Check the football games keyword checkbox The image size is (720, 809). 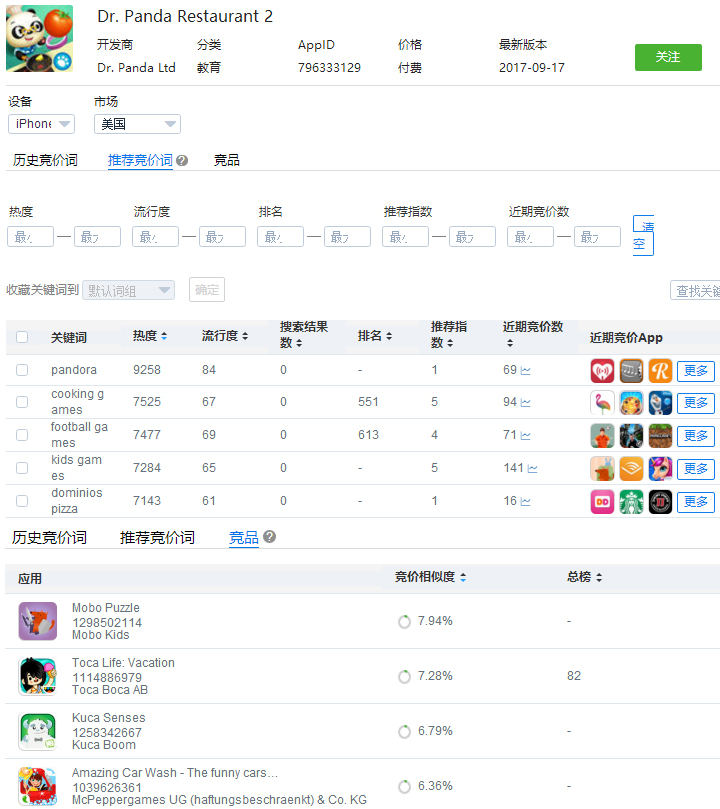pyautogui.click(x=22, y=435)
